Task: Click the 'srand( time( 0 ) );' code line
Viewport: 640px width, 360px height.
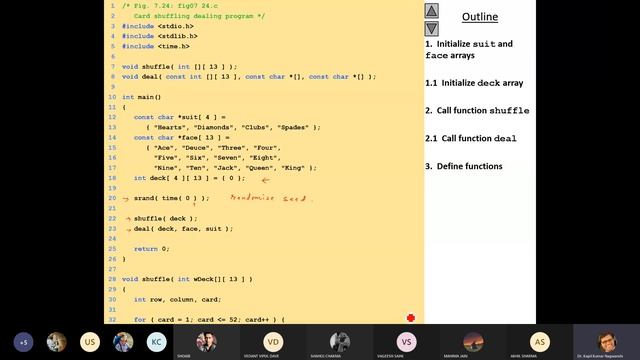Action: [171, 198]
